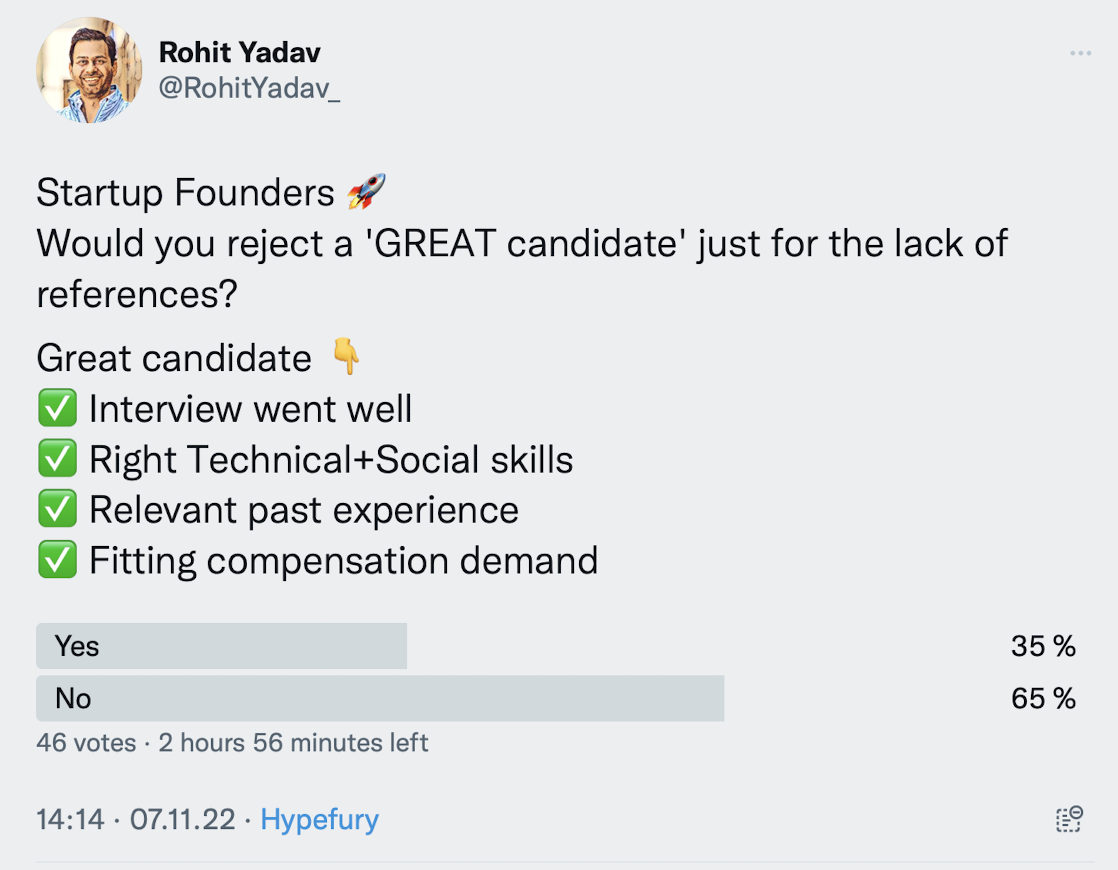
Task: Click the checkmark beside Interview went well
Action: (x=57, y=409)
